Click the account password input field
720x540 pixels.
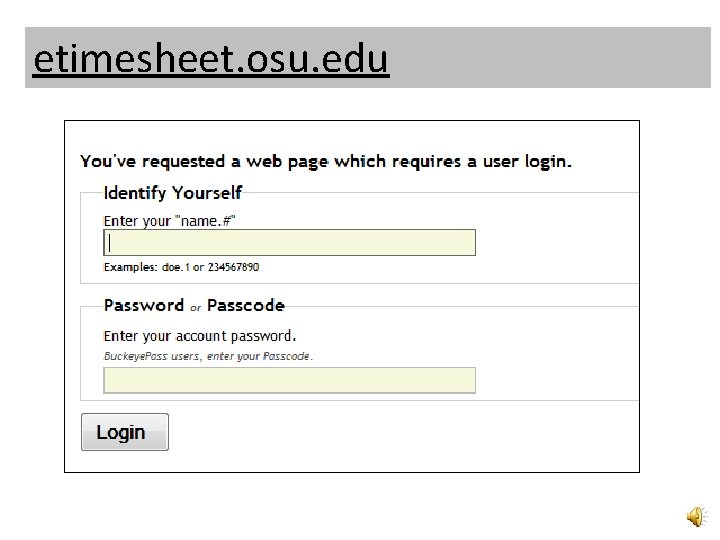(290, 381)
